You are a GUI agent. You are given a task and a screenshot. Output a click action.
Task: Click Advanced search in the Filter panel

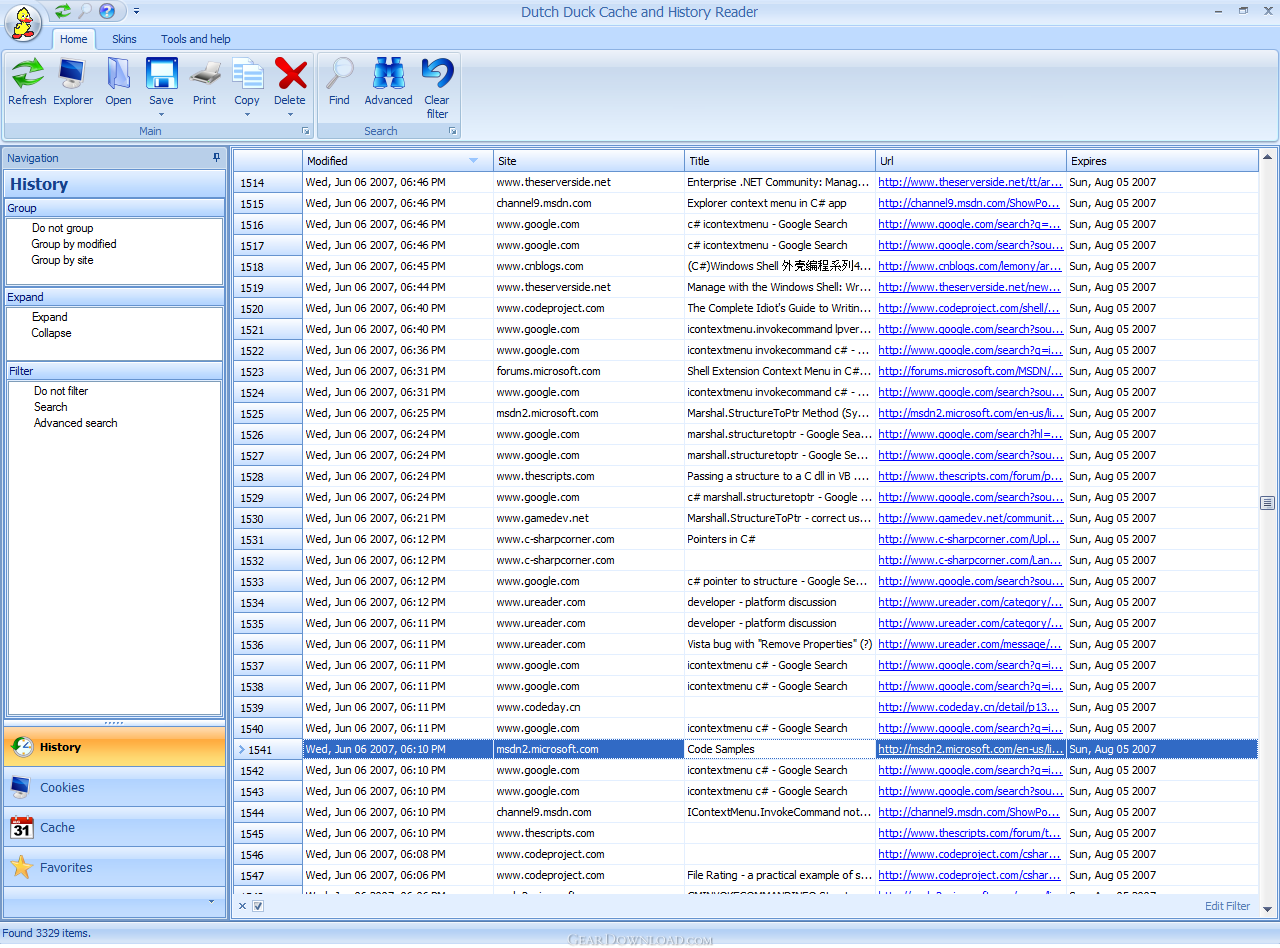tap(76, 423)
